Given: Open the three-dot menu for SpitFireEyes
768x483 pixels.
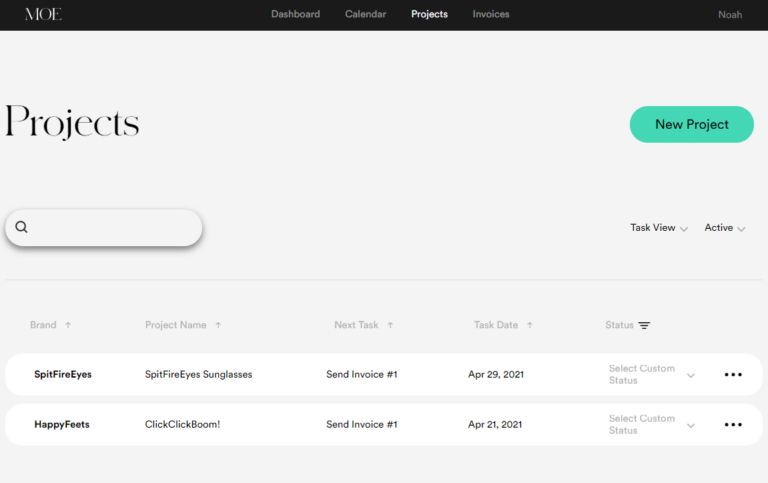Looking at the screenshot, I should [733, 375].
